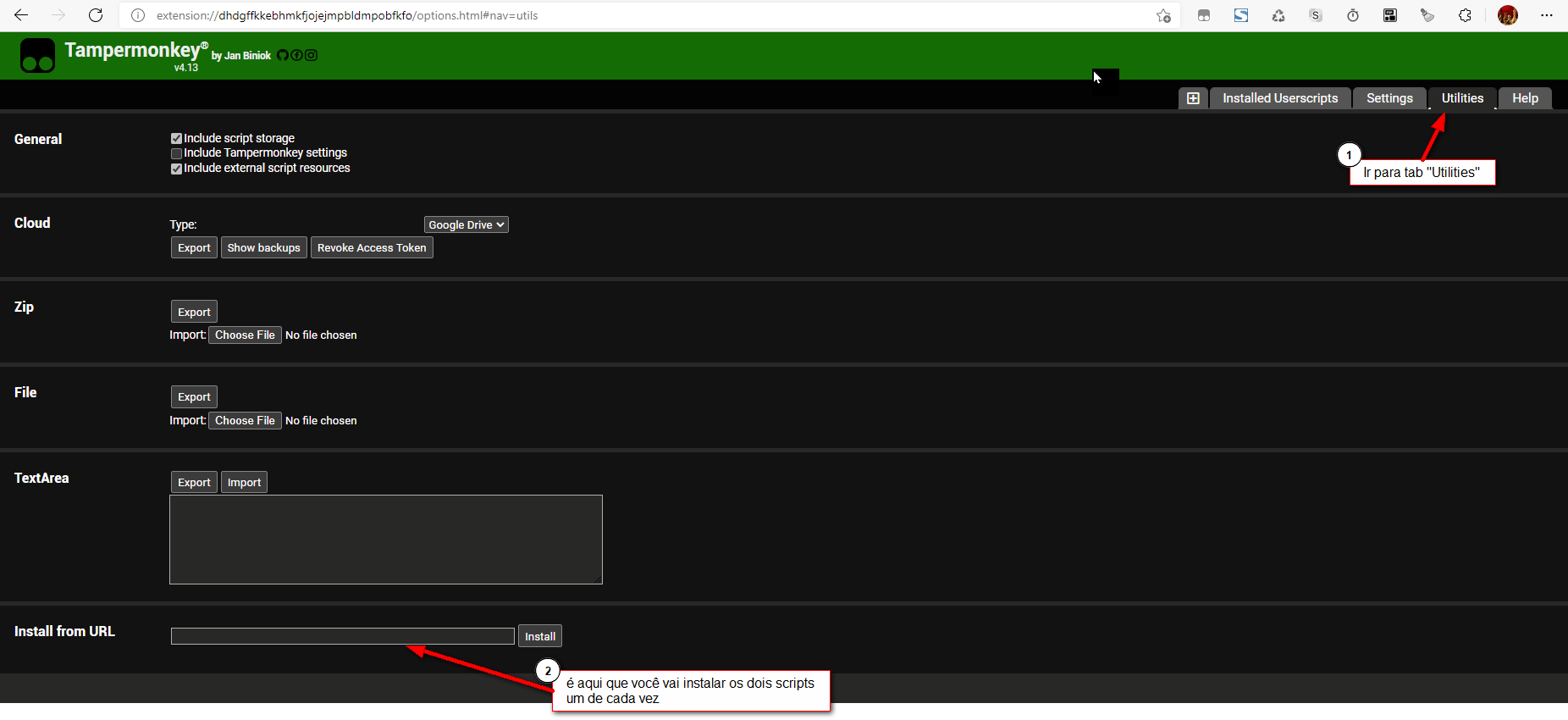
Task: Click the 'Install from URL' section label
Action: click(64, 631)
